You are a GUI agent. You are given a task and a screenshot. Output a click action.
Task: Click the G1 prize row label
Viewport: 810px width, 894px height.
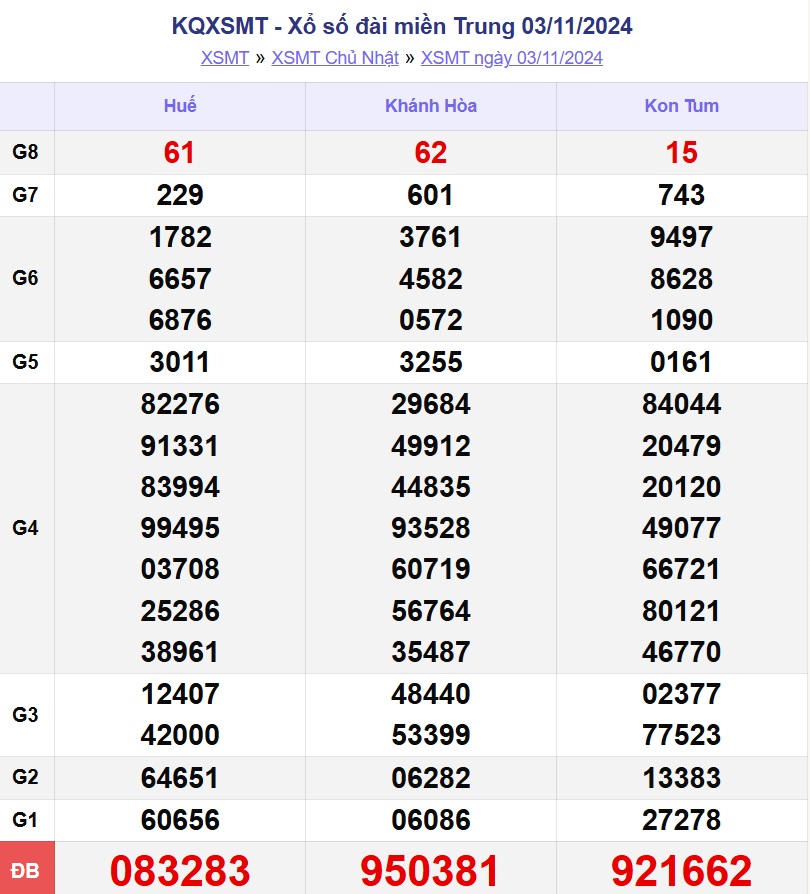click(26, 820)
